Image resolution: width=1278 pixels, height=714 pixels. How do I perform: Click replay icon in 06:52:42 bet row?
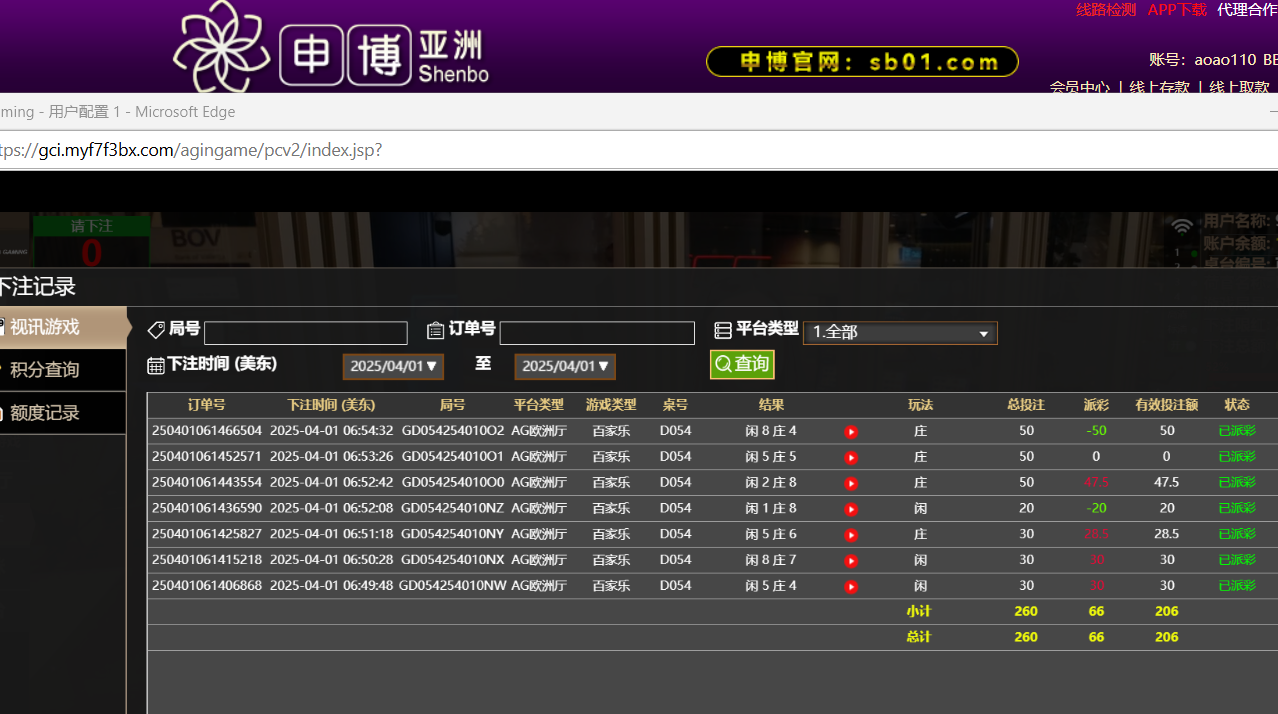(x=851, y=484)
